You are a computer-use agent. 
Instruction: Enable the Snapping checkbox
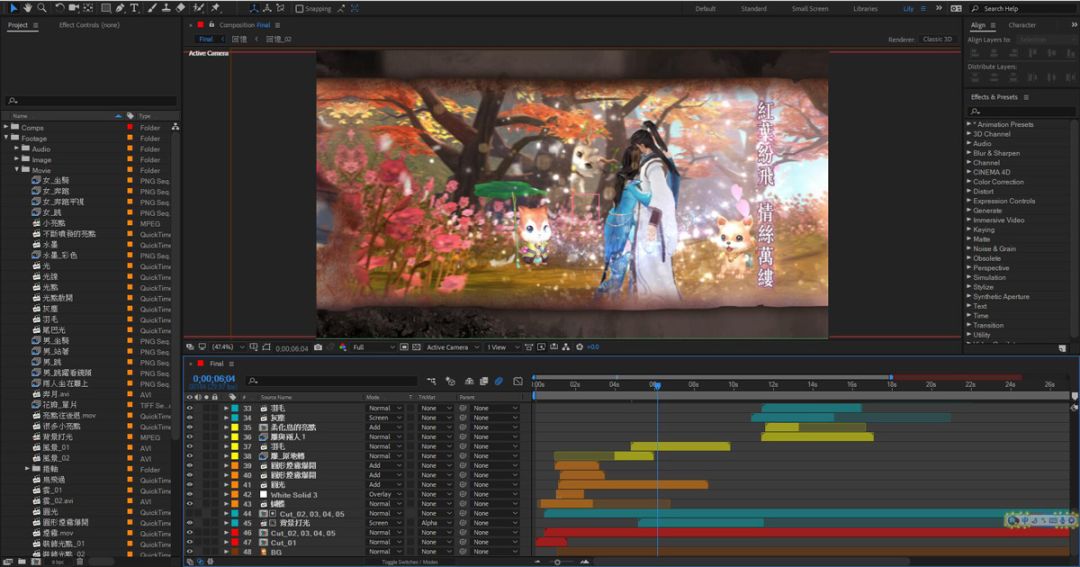(300, 8)
